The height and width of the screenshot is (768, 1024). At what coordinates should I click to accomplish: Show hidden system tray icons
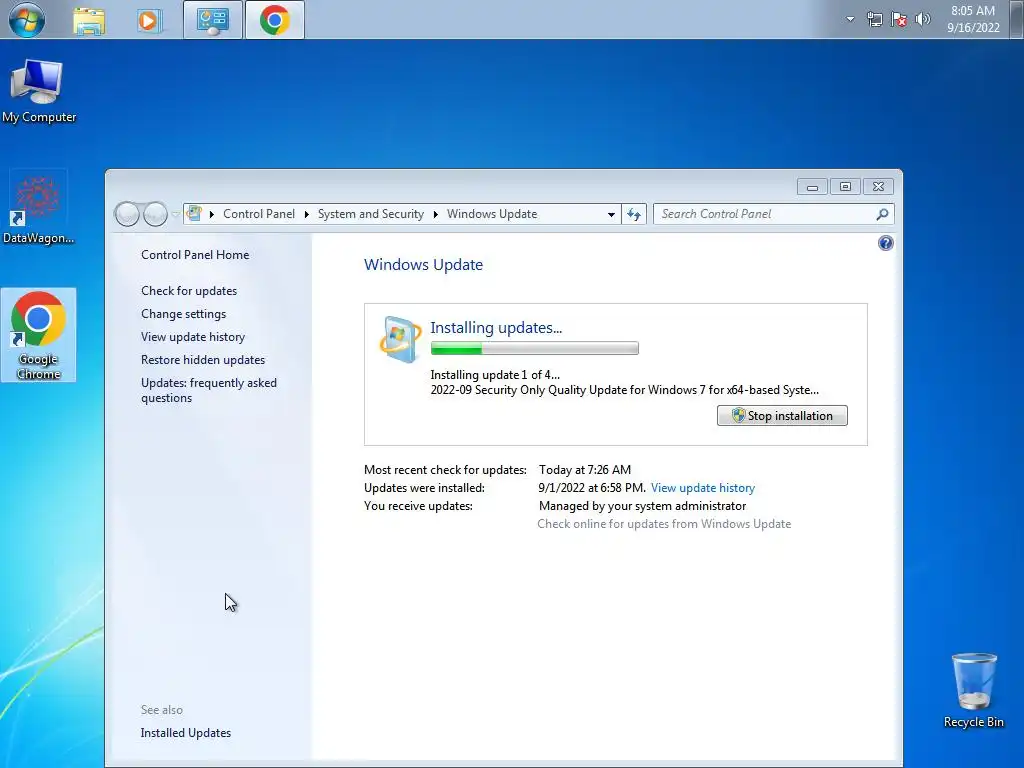[x=850, y=20]
